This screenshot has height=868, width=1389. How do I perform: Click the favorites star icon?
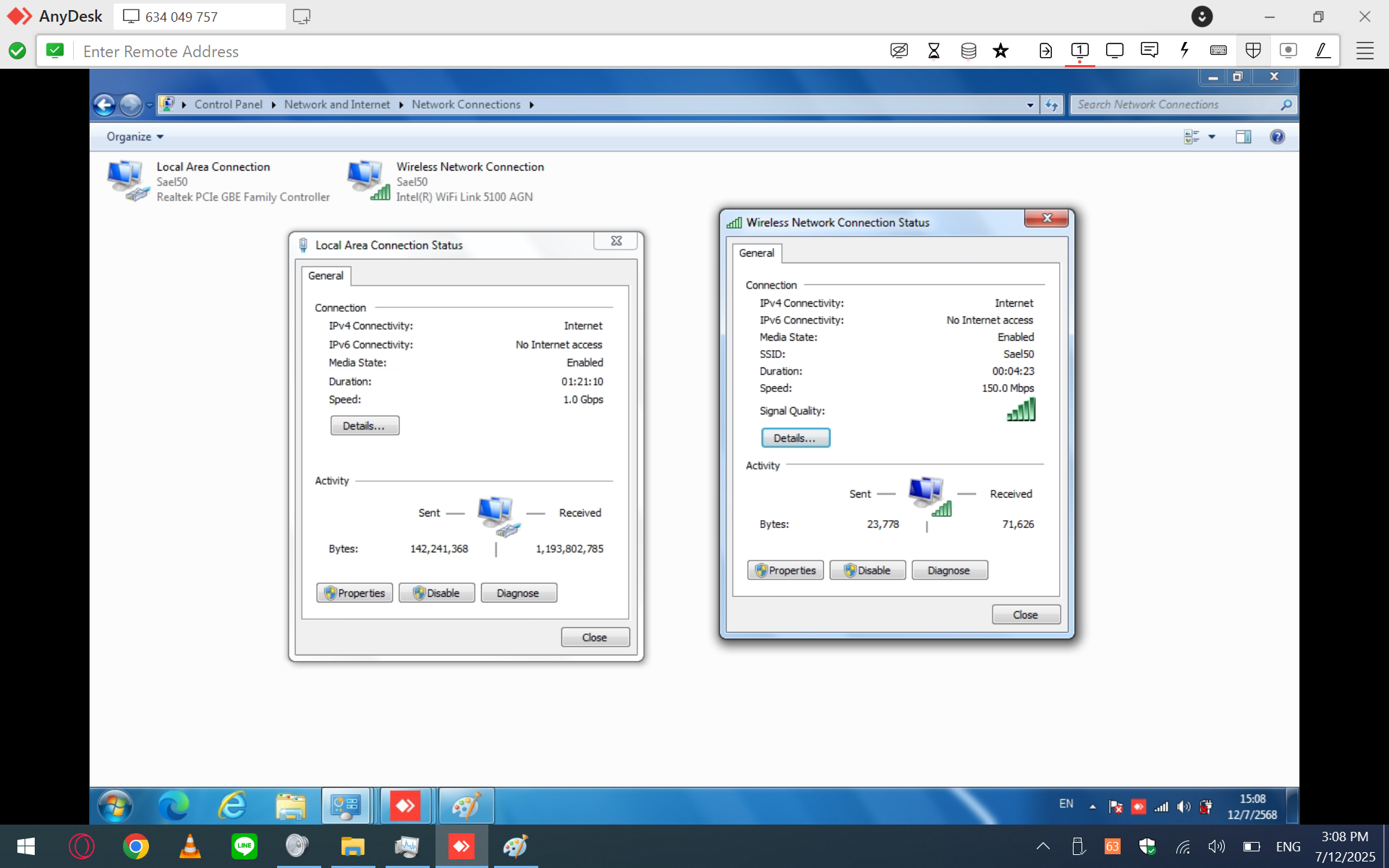pyautogui.click(x=1001, y=51)
